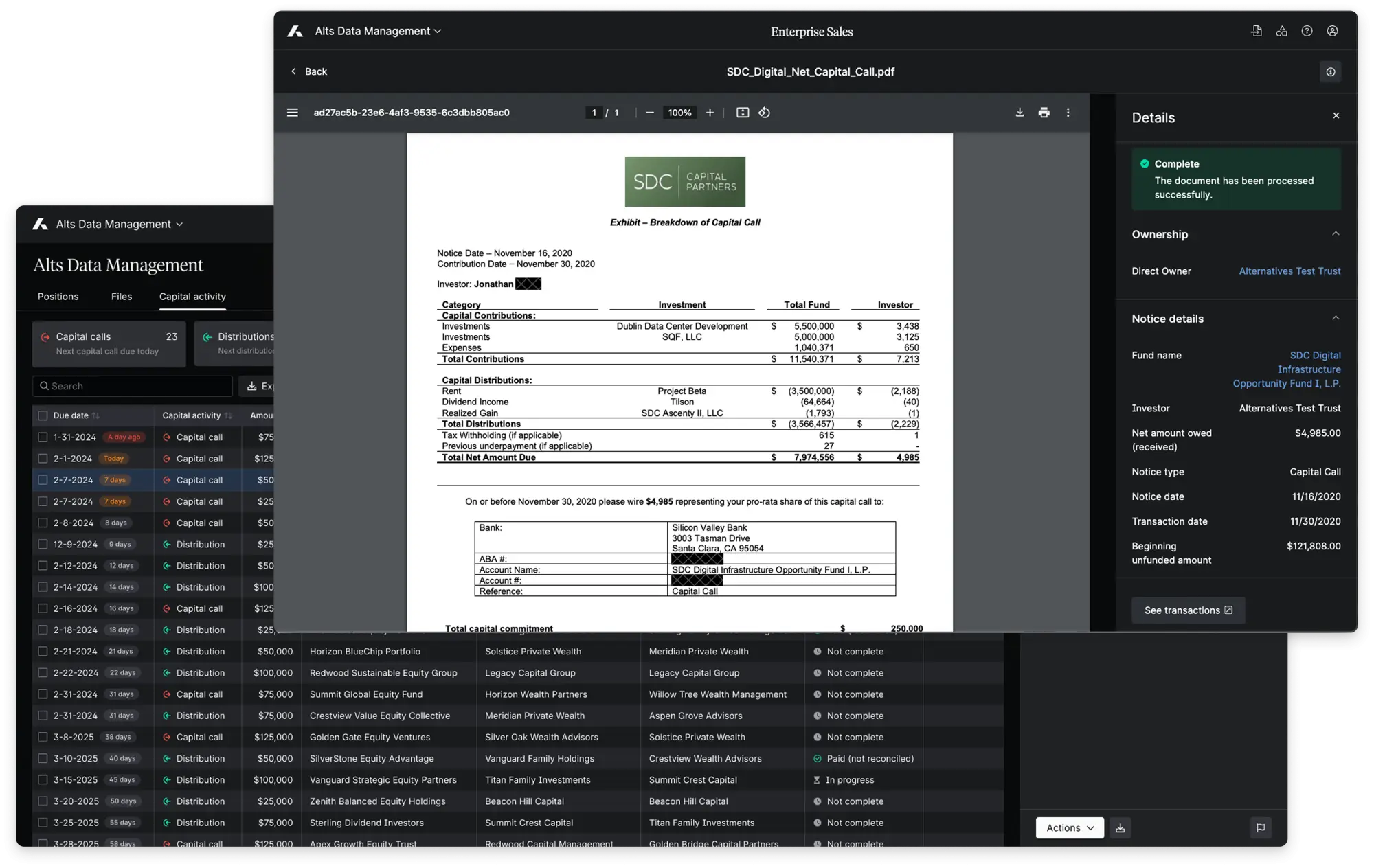Zoom out PDF with minus icon
This screenshot has height=868, width=1374.
(x=649, y=113)
